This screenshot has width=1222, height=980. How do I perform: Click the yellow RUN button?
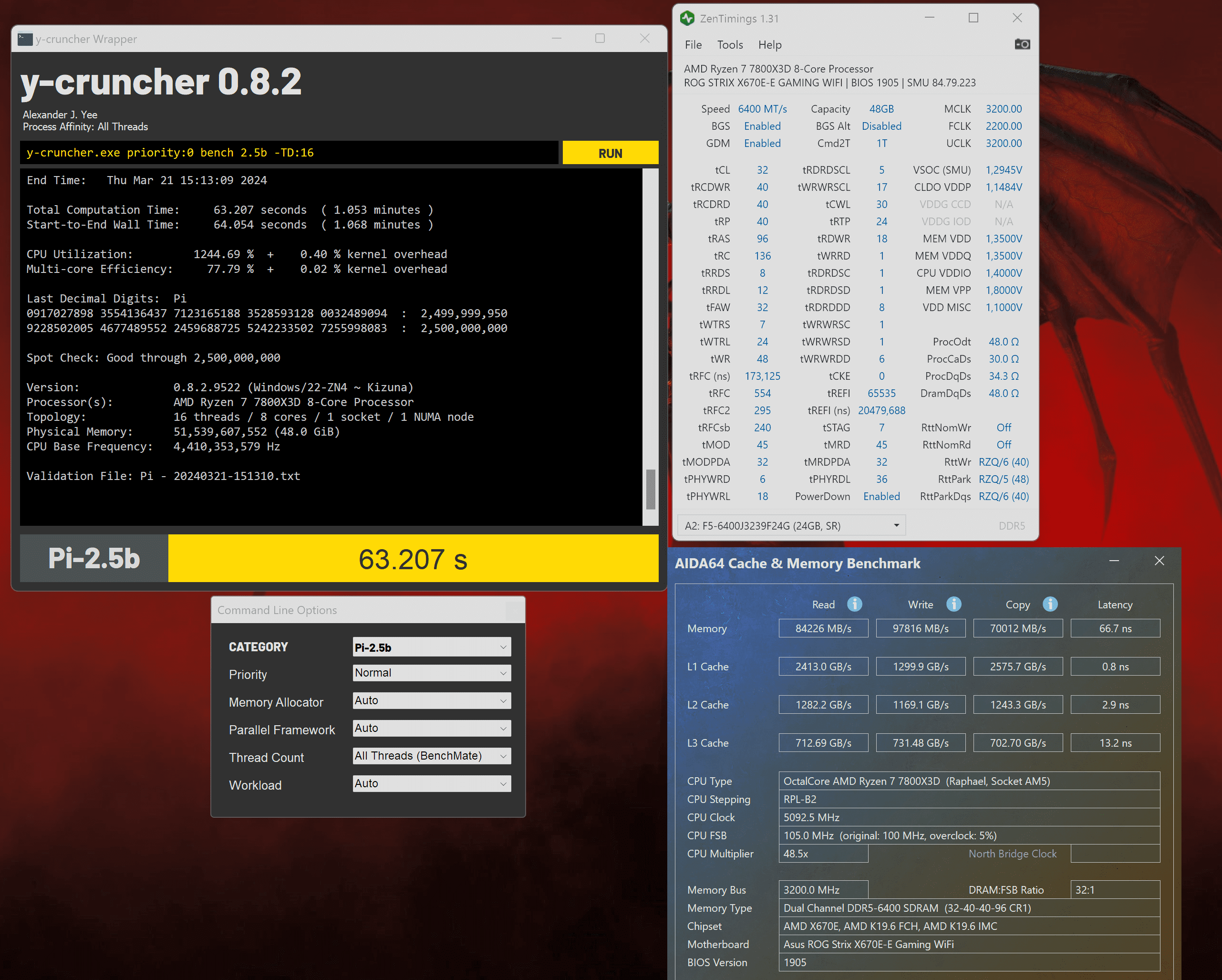click(x=610, y=153)
